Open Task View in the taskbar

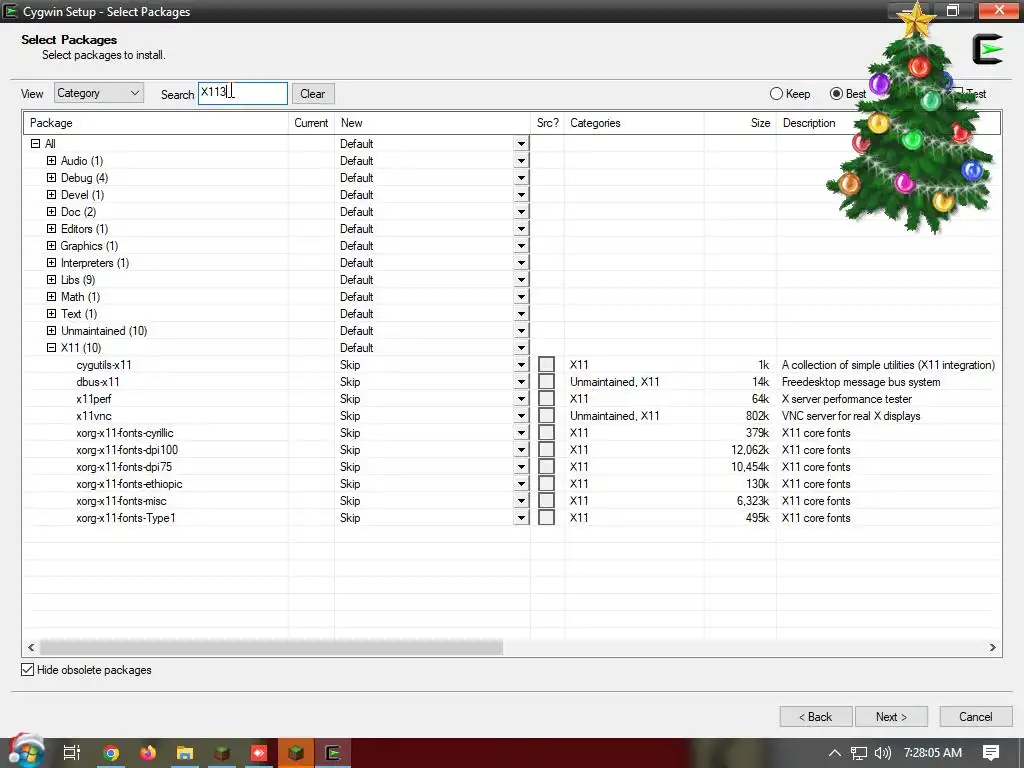[72, 753]
